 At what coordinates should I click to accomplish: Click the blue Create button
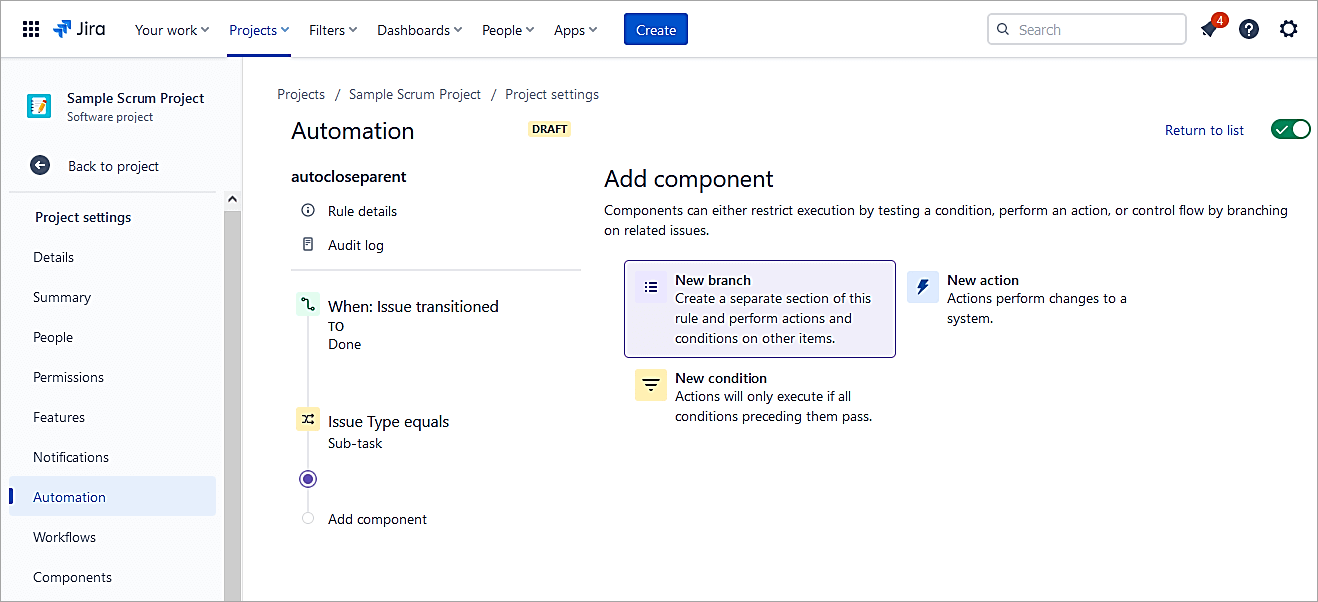(656, 30)
